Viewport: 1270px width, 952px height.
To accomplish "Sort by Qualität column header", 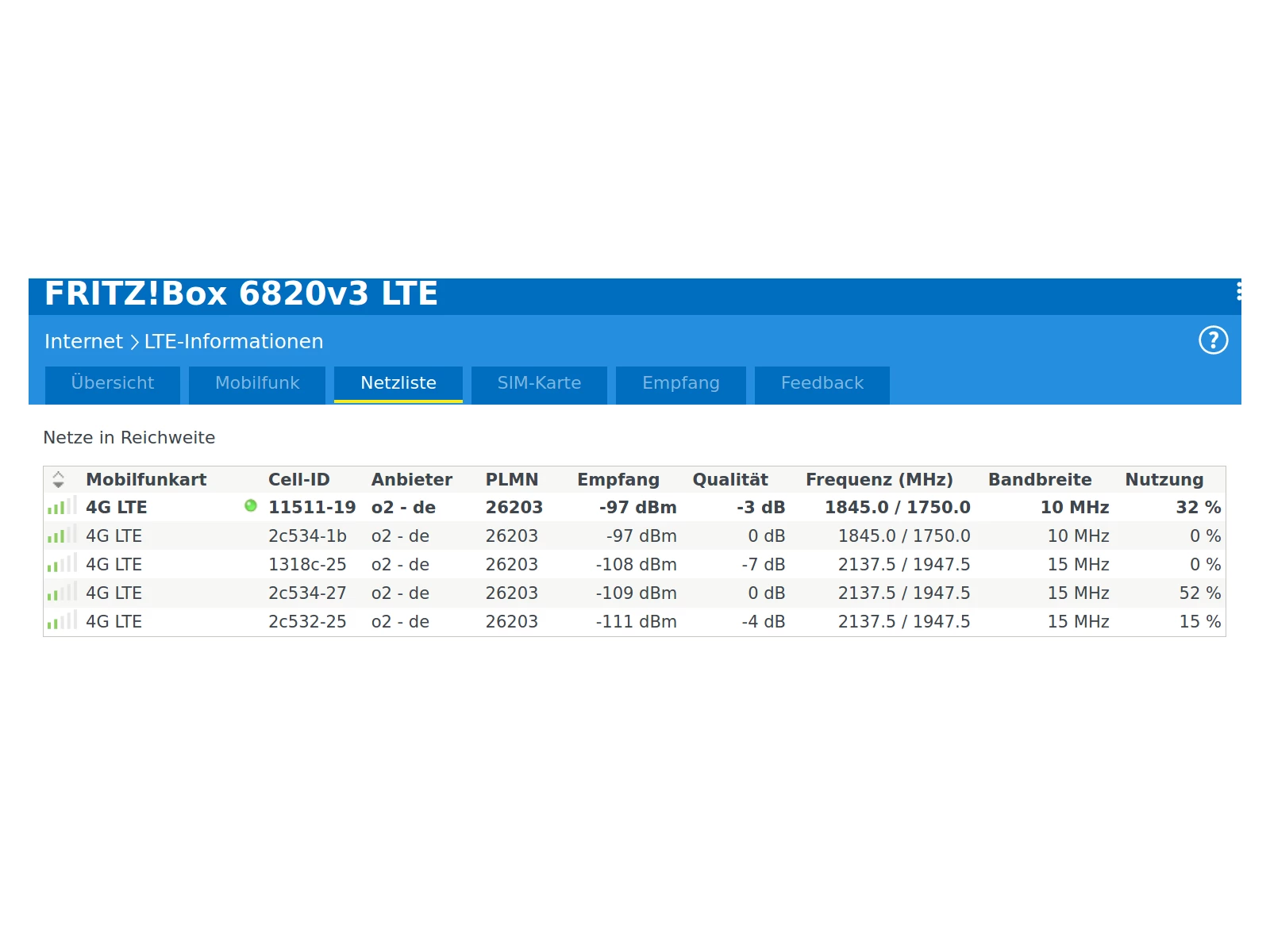I will point(730,479).
